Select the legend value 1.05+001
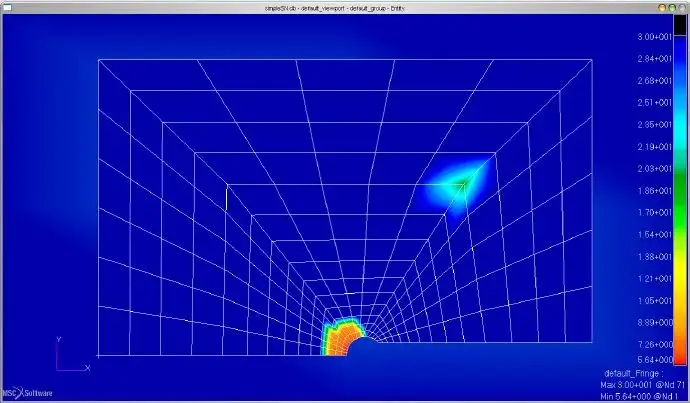Screen dimensions: 690x403 tap(654, 300)
